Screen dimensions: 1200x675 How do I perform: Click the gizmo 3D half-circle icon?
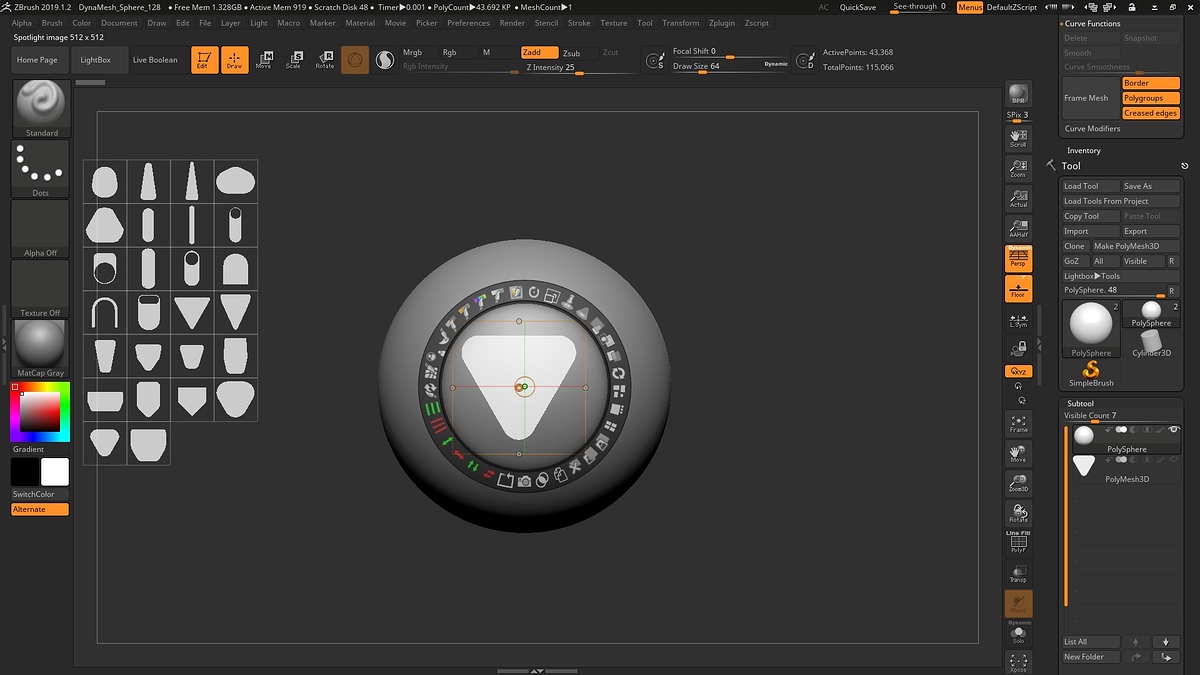click(384, 60)
